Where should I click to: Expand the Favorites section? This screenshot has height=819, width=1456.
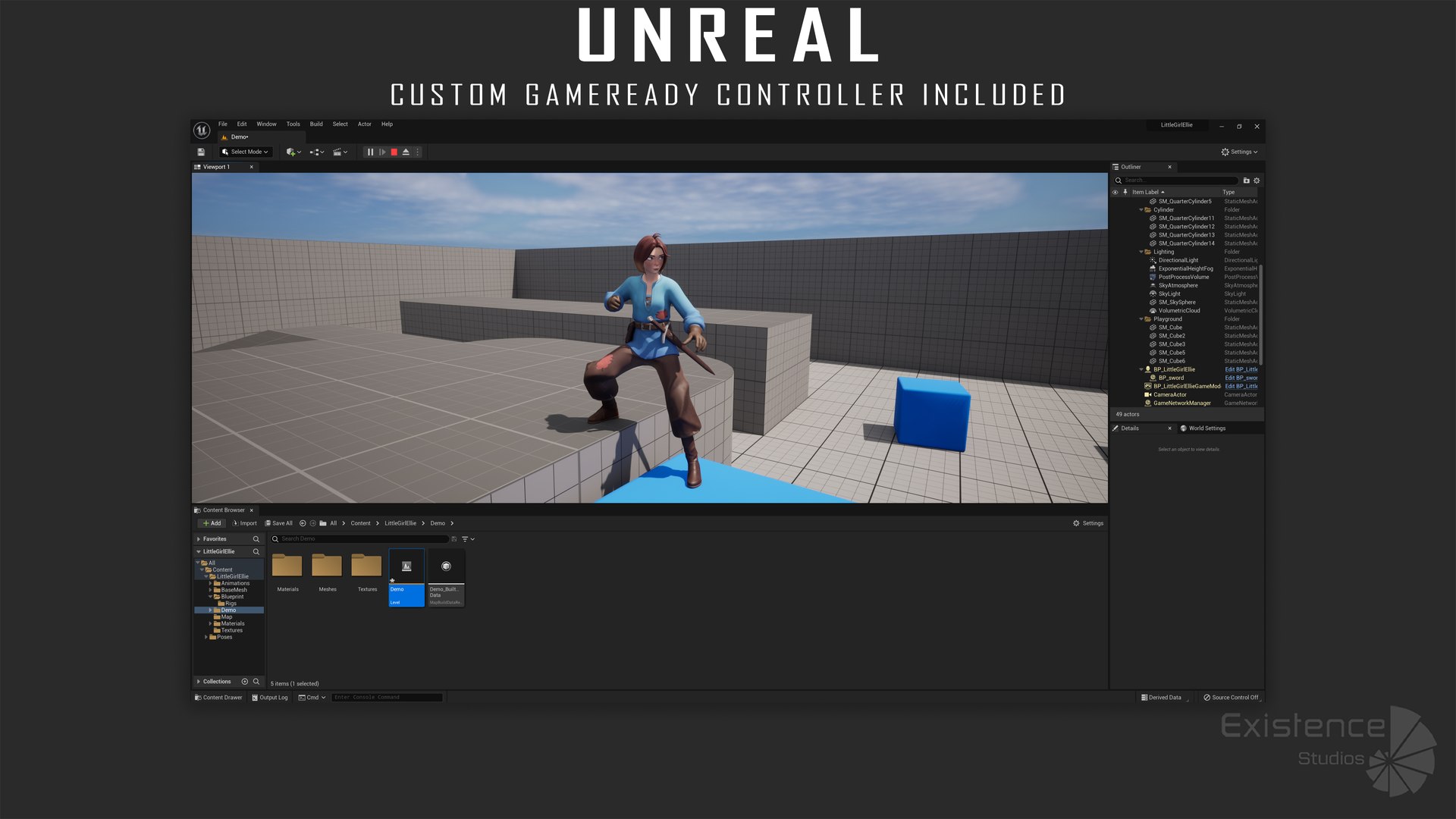point(199,539)
